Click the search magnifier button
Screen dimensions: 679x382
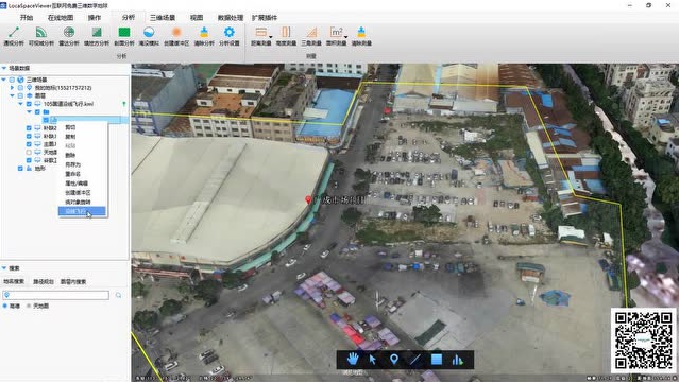point(118,295)
